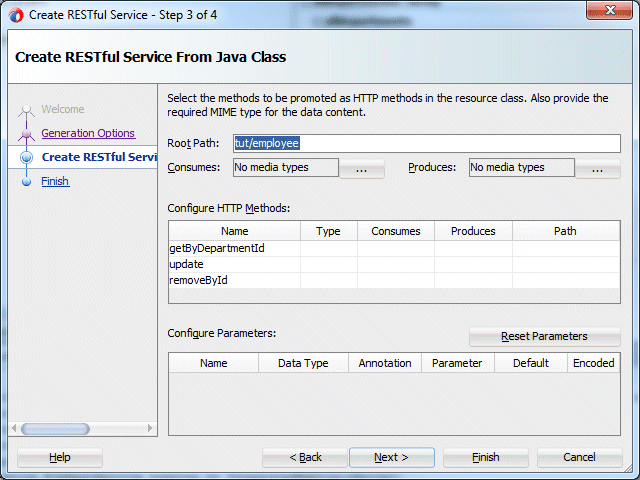
Task: Click the Path cell for getByDepartmentId
Action: pos(566,248)
